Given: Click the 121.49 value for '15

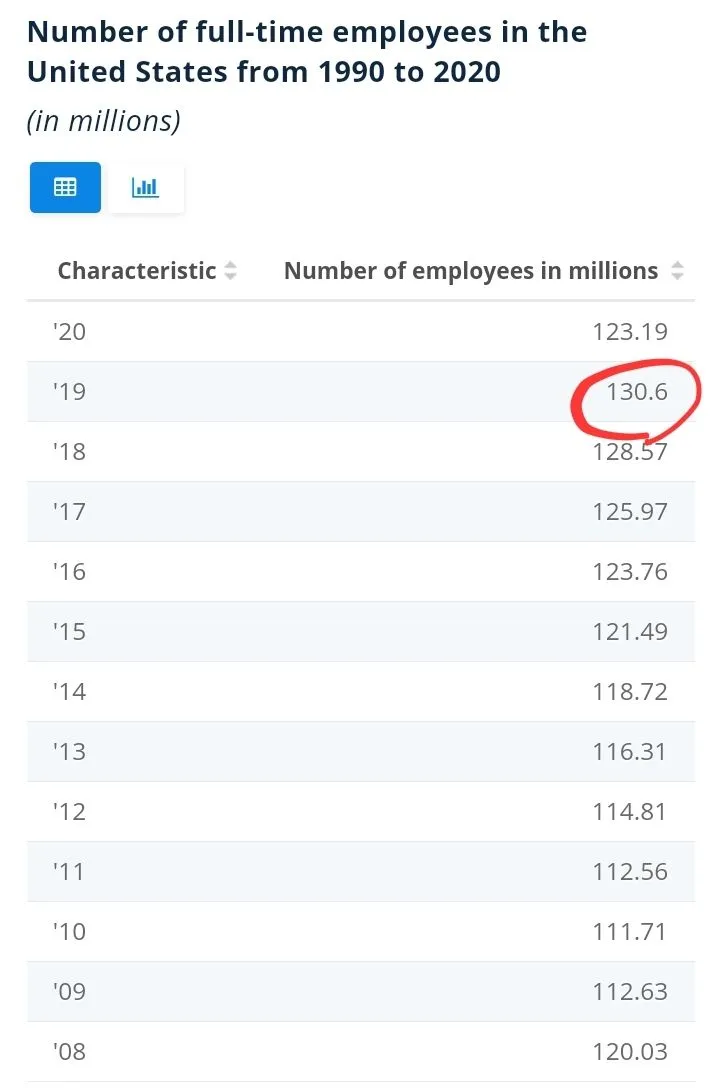Looking at the screenshot, I should pyautogui.click(x=630, y=632).
